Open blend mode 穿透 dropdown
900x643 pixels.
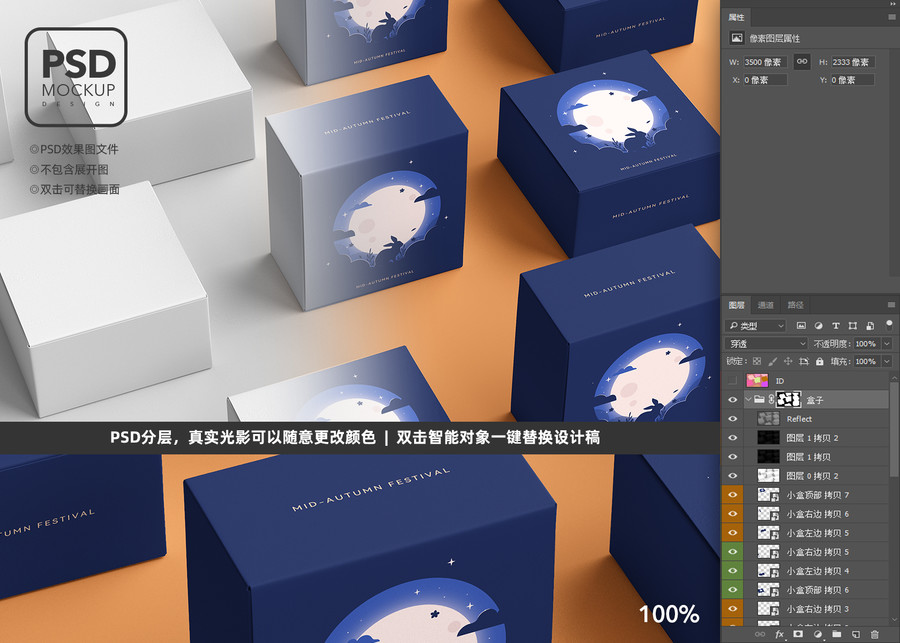pyautogui.click(x=766, y=343)
